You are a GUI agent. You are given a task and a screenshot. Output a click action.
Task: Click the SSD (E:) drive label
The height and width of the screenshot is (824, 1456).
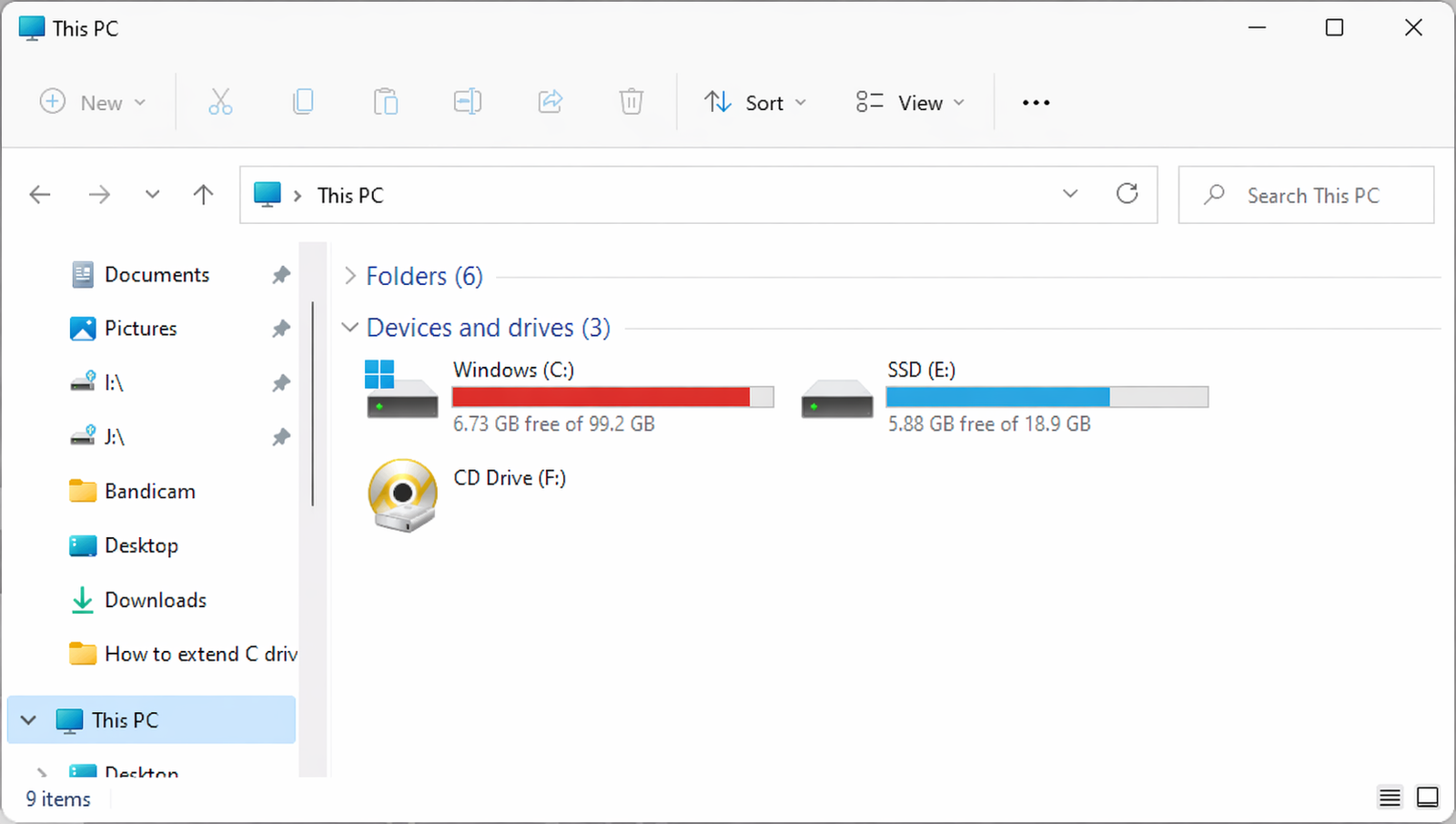click(x=921, y=370)
